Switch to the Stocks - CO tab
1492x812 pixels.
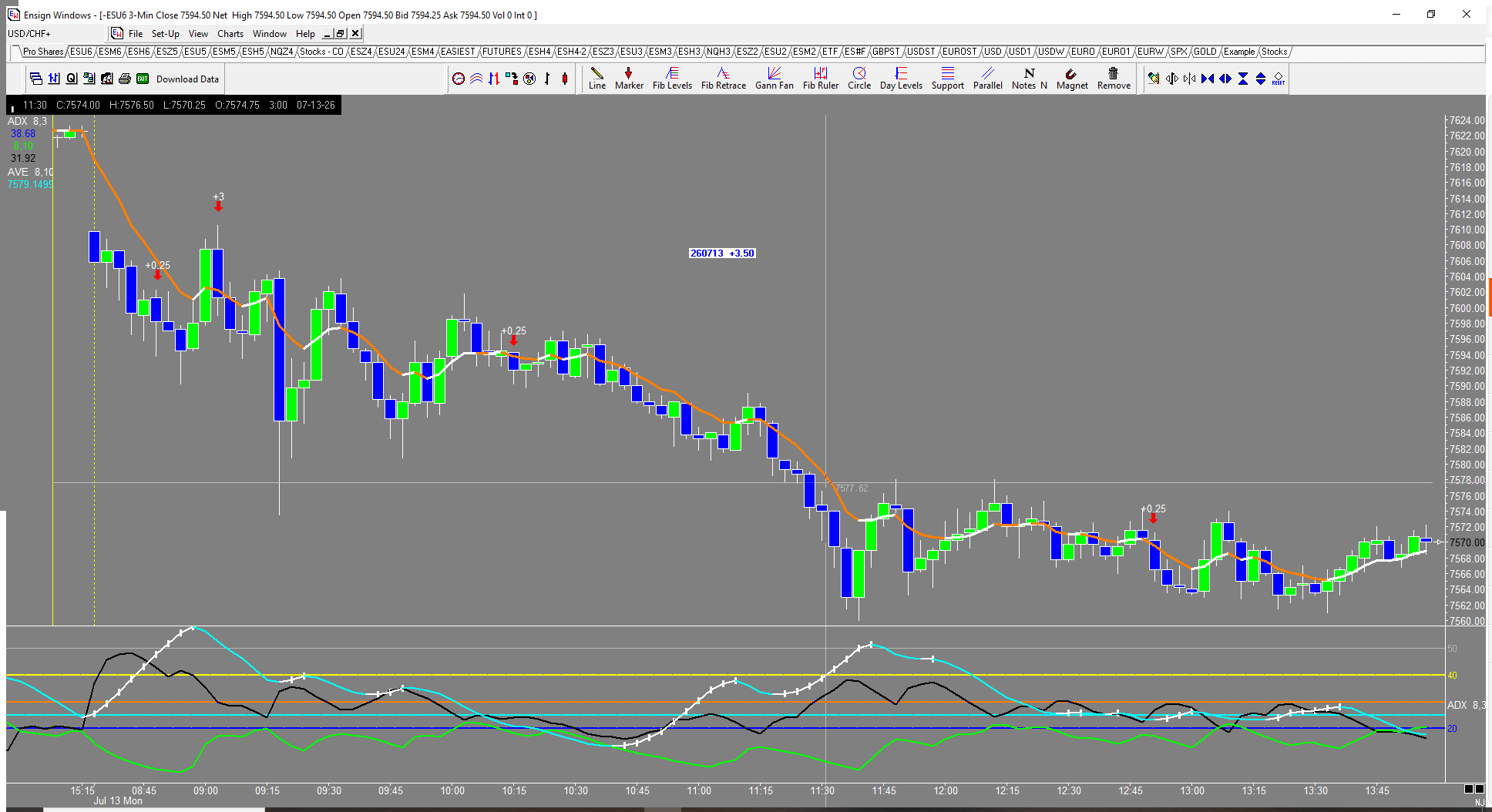(321, 52)
